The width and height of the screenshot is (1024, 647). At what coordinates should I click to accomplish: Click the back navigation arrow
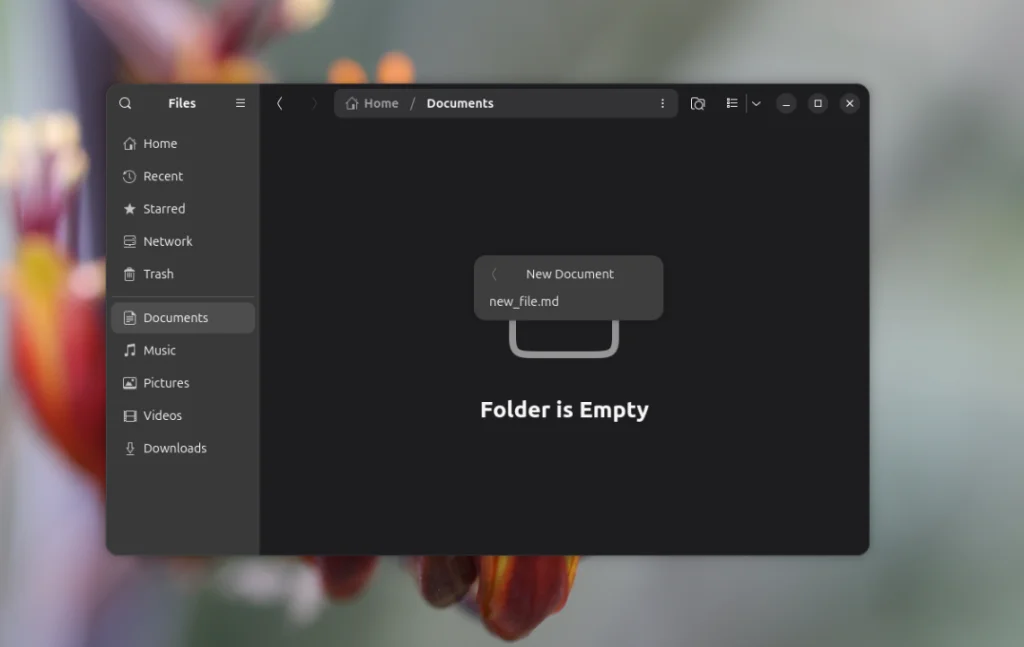tap(280, 103)
